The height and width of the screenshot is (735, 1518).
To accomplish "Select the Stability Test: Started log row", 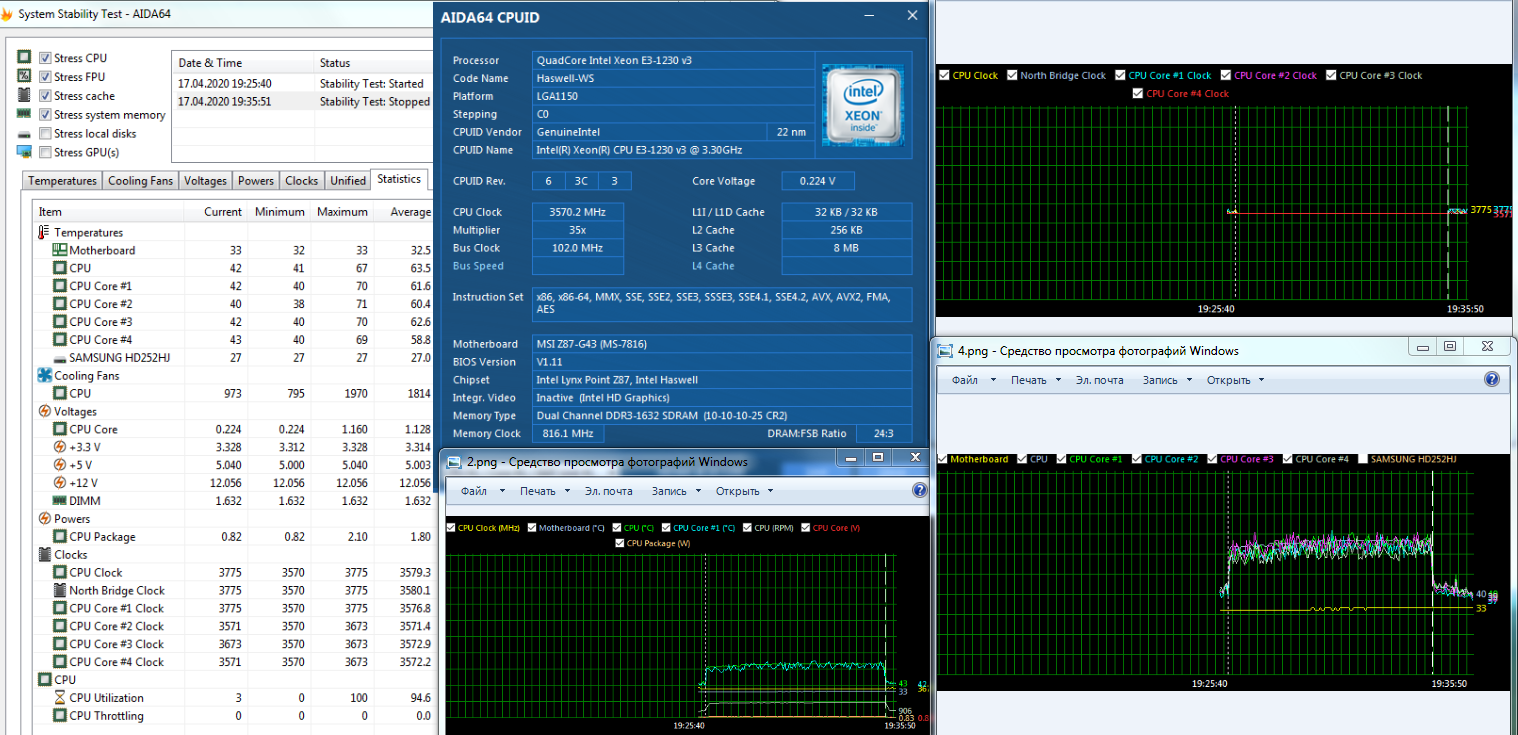I will point(302,83).
